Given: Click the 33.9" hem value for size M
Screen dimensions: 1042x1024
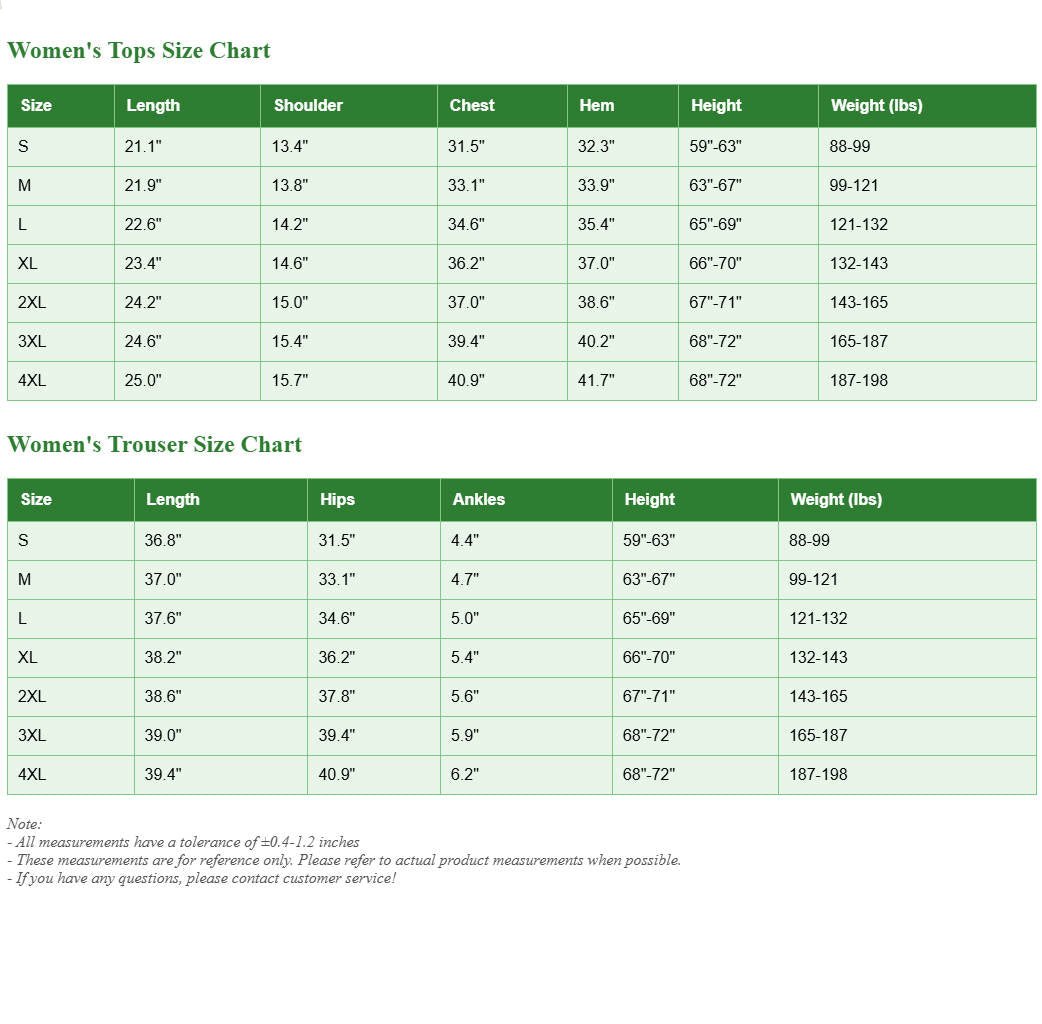Looking at the screenshot, I should tap(596, 185).
